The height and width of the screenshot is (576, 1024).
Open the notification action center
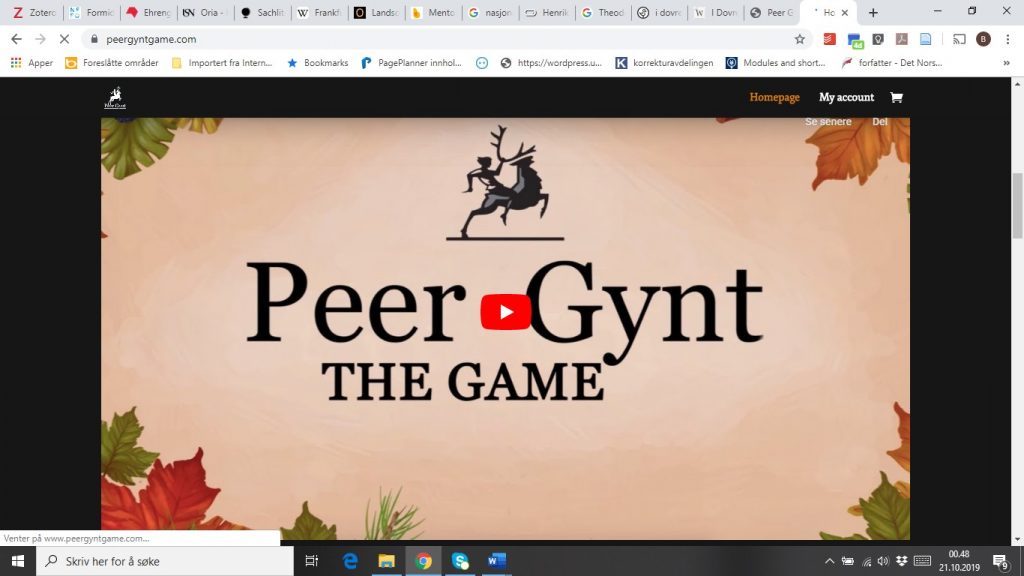[x=1000, y=561]
